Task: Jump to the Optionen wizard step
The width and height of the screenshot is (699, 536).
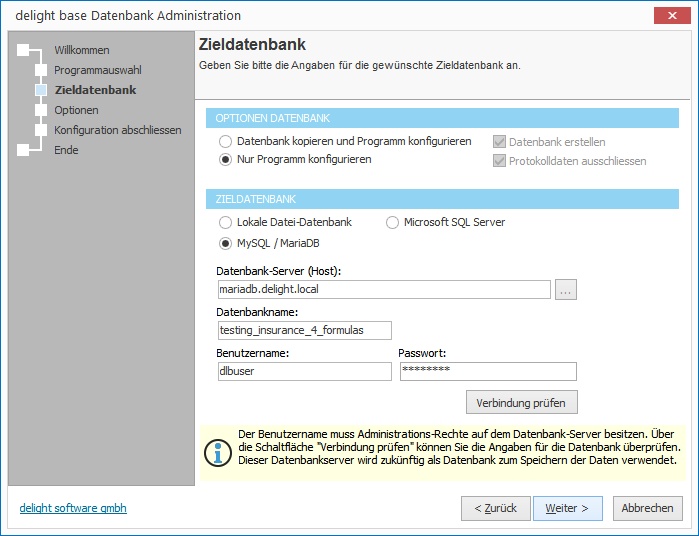Action: [76, 110]
